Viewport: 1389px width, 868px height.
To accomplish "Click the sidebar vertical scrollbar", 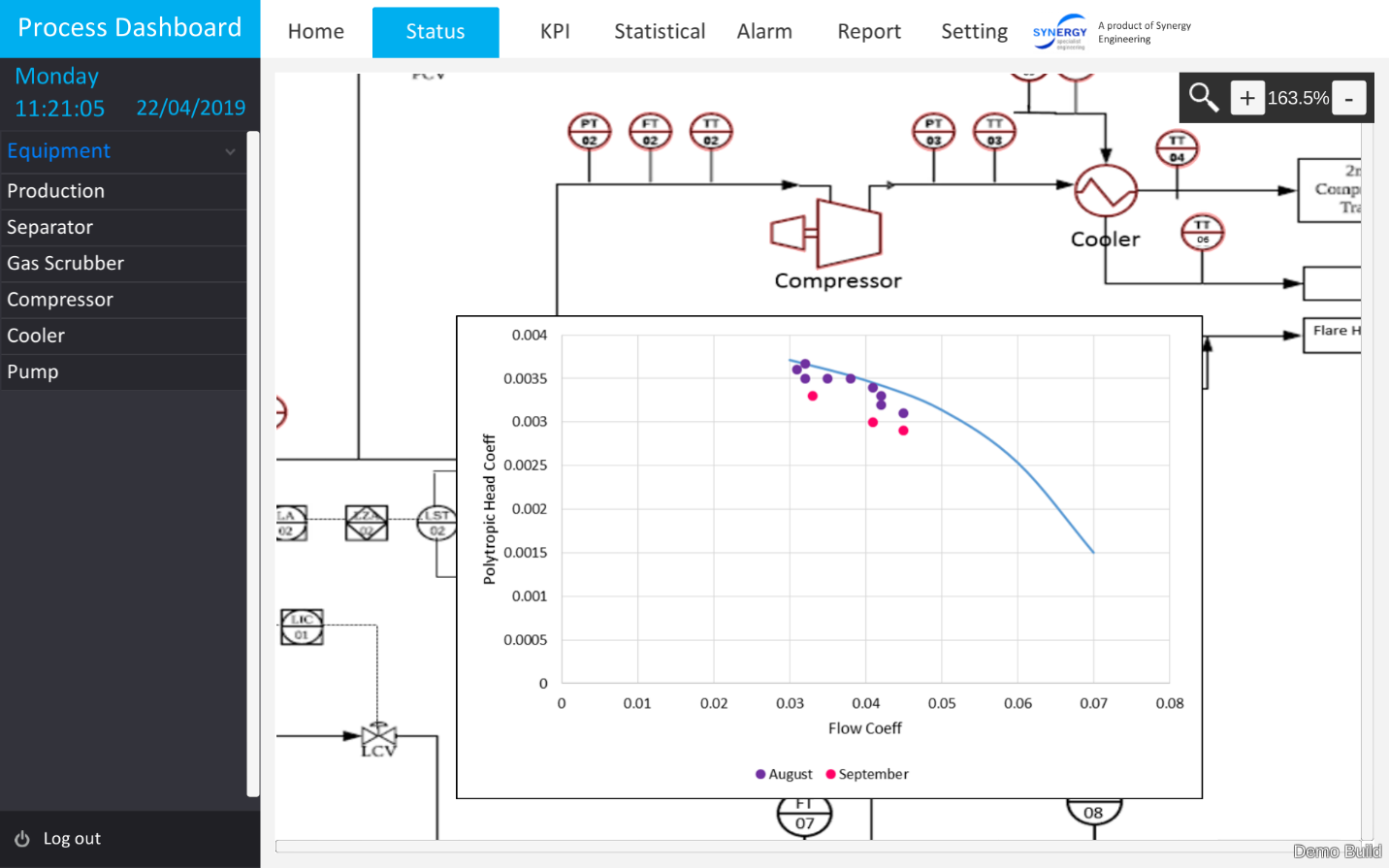I will click(253, 464).
